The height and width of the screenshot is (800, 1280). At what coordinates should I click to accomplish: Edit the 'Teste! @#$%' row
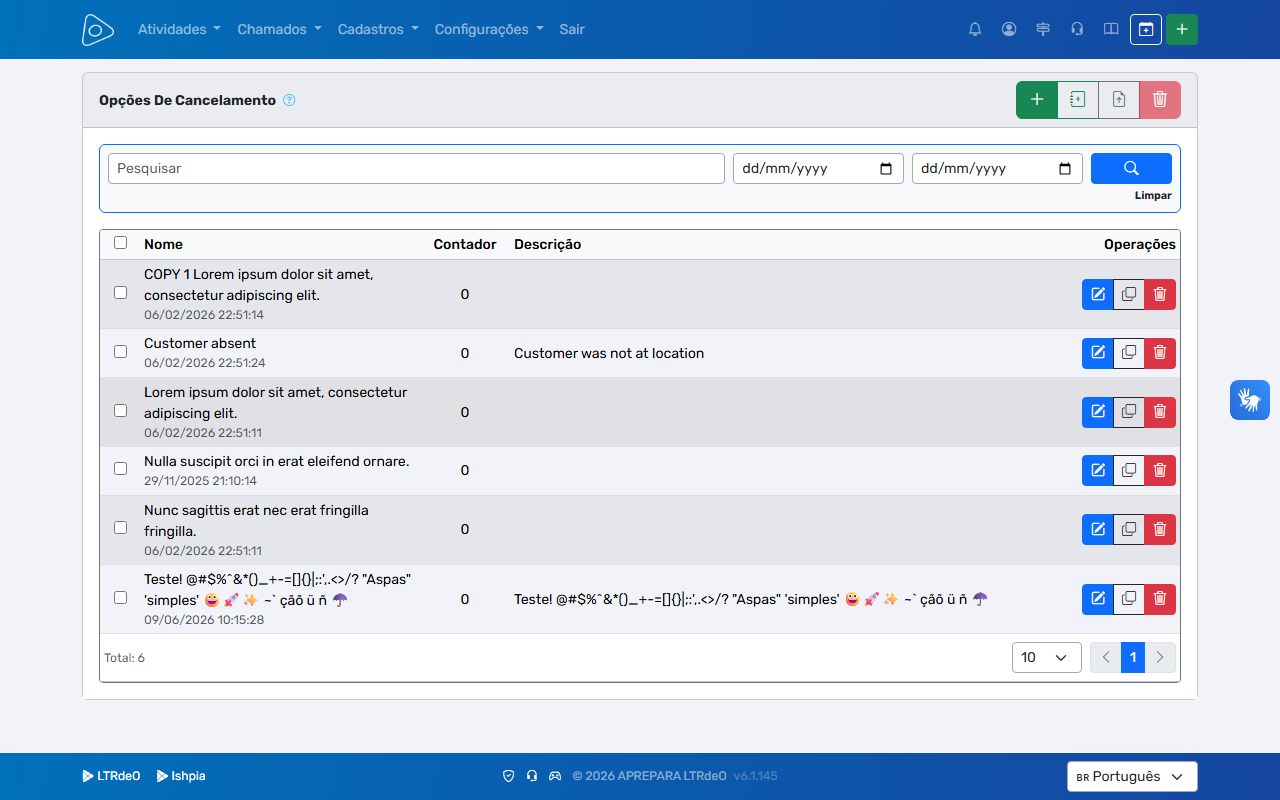1098,599
